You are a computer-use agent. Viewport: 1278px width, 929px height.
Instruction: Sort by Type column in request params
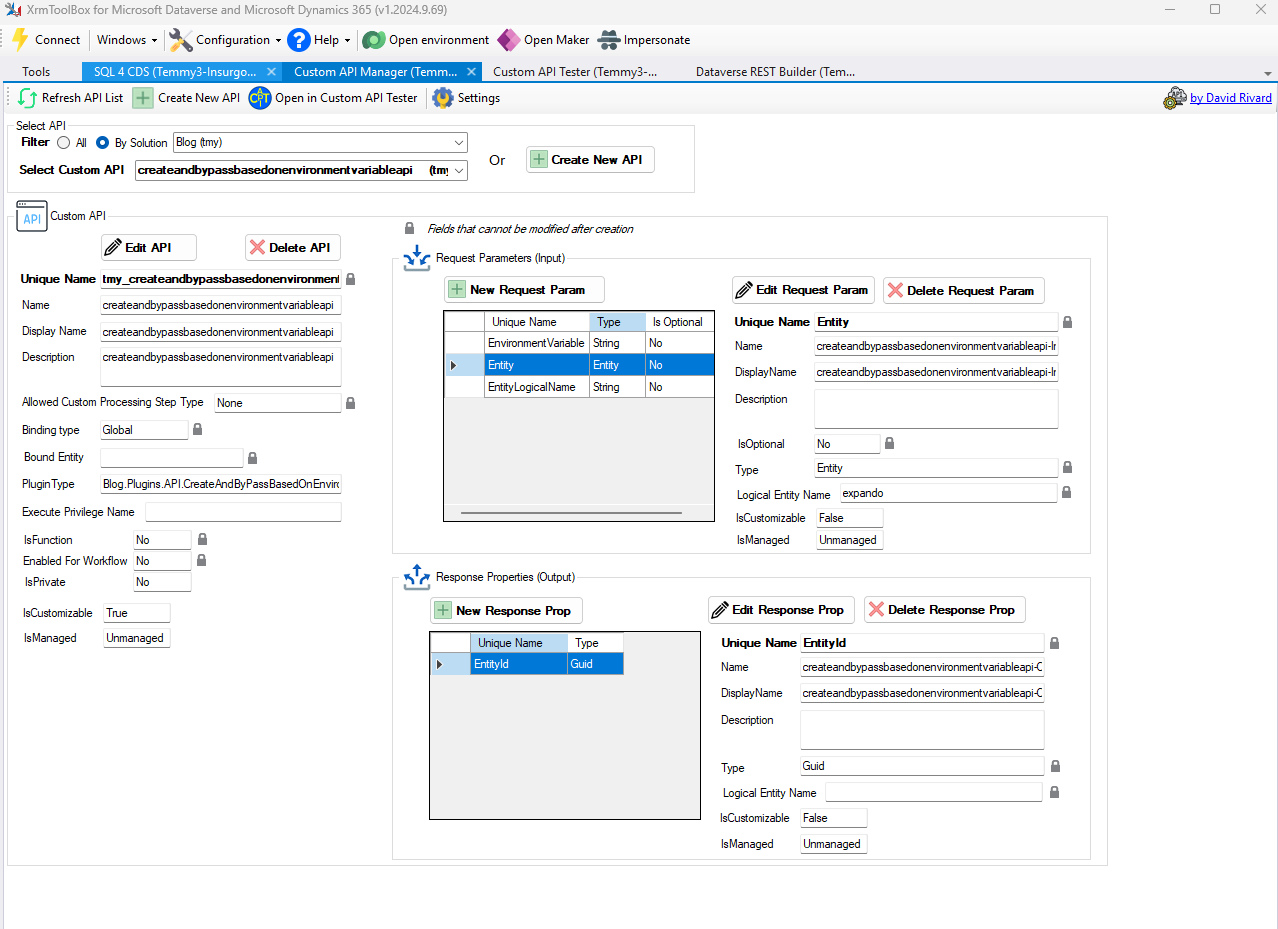pyautogui.click(x=617, y=322)
